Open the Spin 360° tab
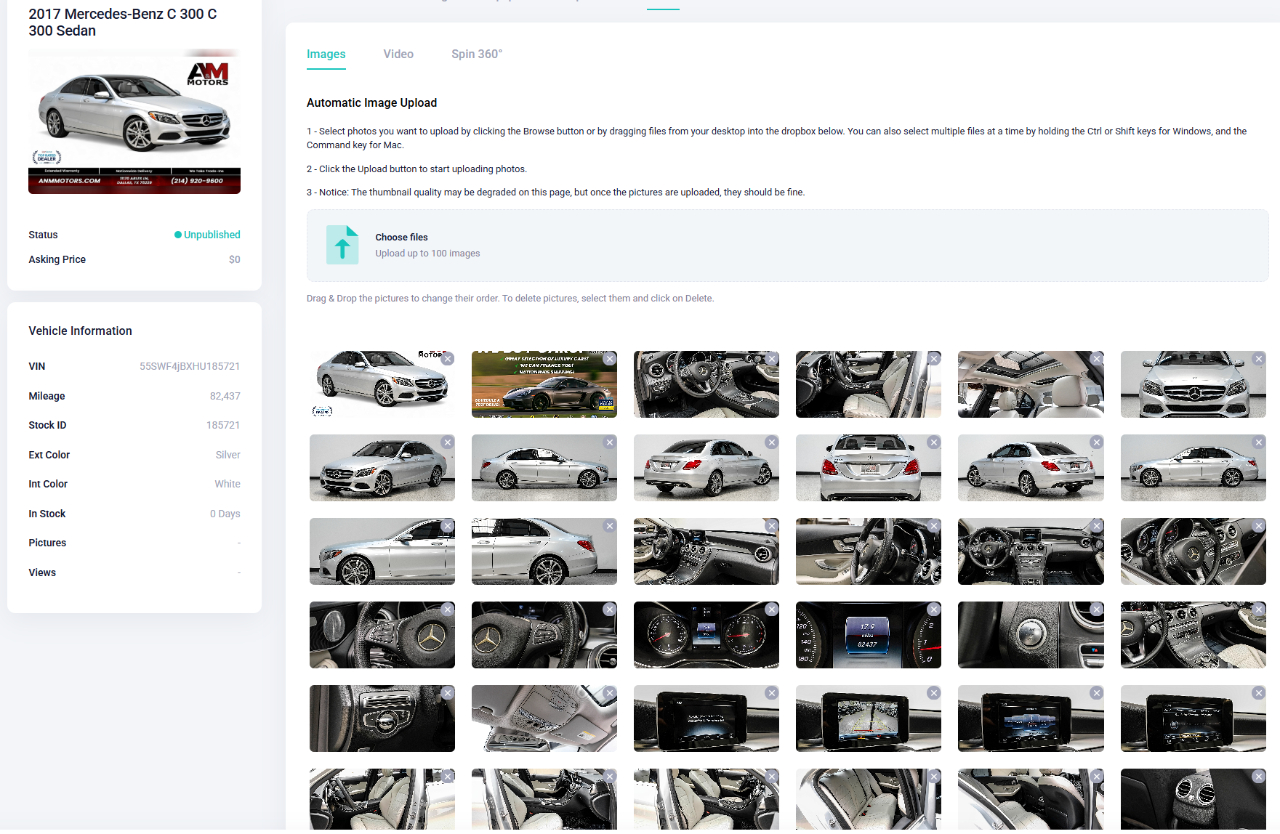The height and width of the screenshot is (834, 1280). point(476,54)
